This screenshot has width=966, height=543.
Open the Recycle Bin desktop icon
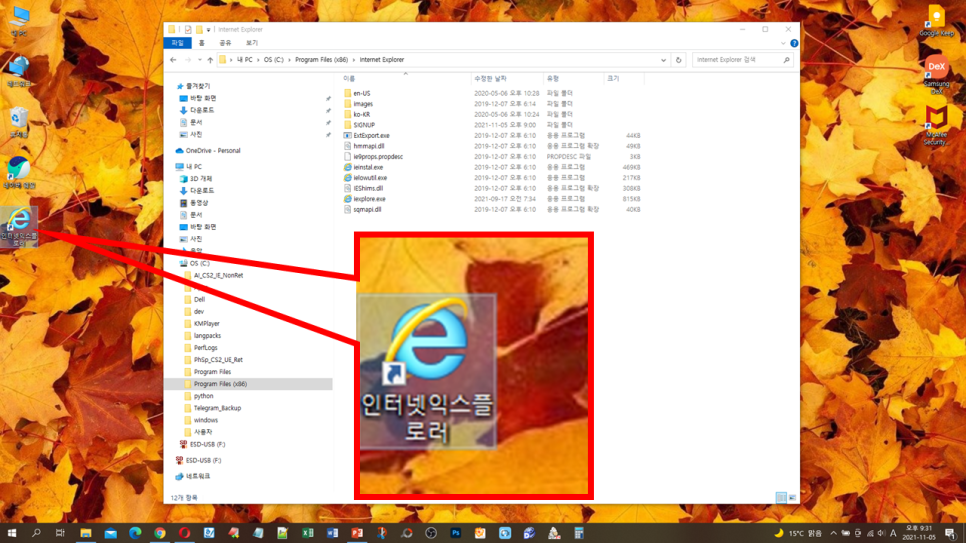pyautogui.click(x=19, y=122)
